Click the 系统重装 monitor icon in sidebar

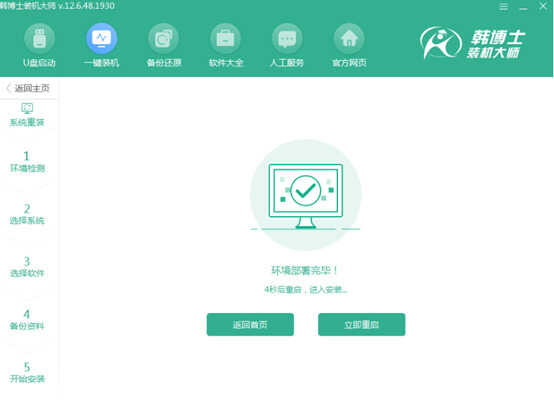tap(27, 108)
